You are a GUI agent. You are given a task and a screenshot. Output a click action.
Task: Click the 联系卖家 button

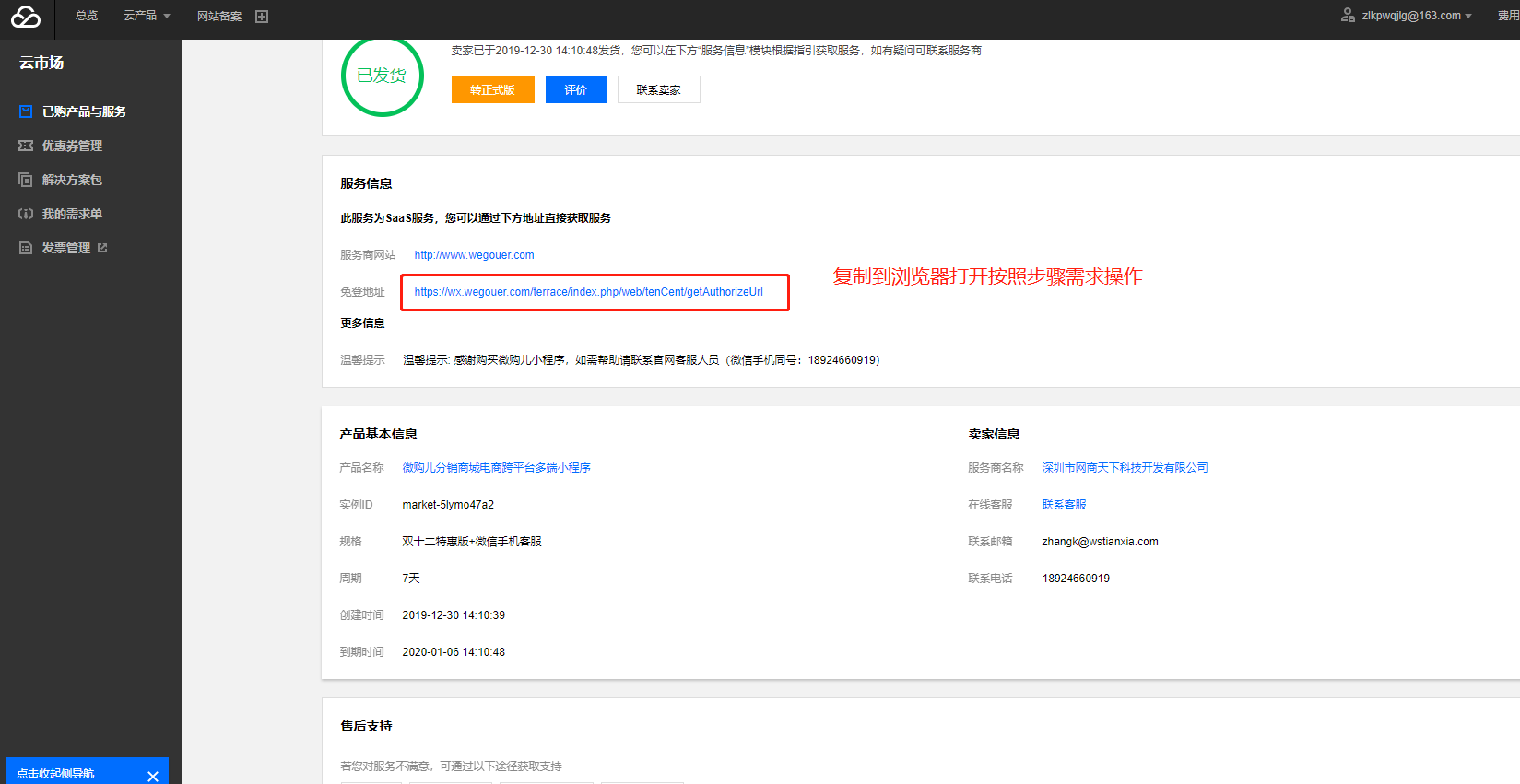659,89
